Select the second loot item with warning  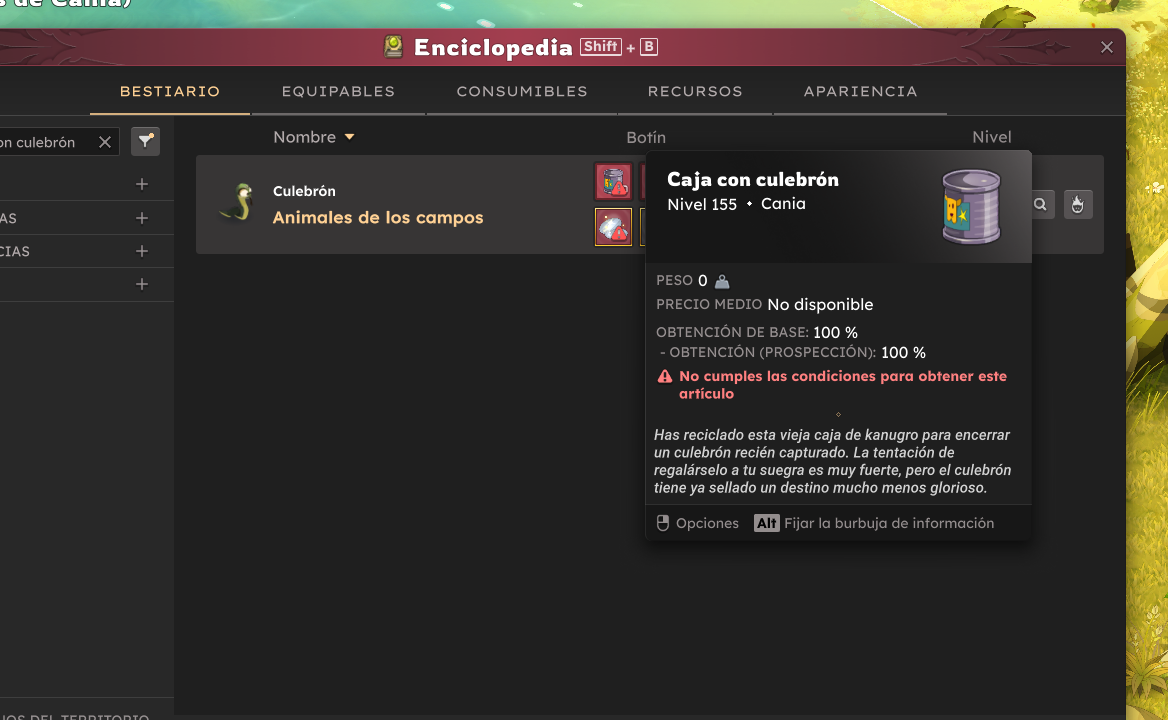point(613,226)
